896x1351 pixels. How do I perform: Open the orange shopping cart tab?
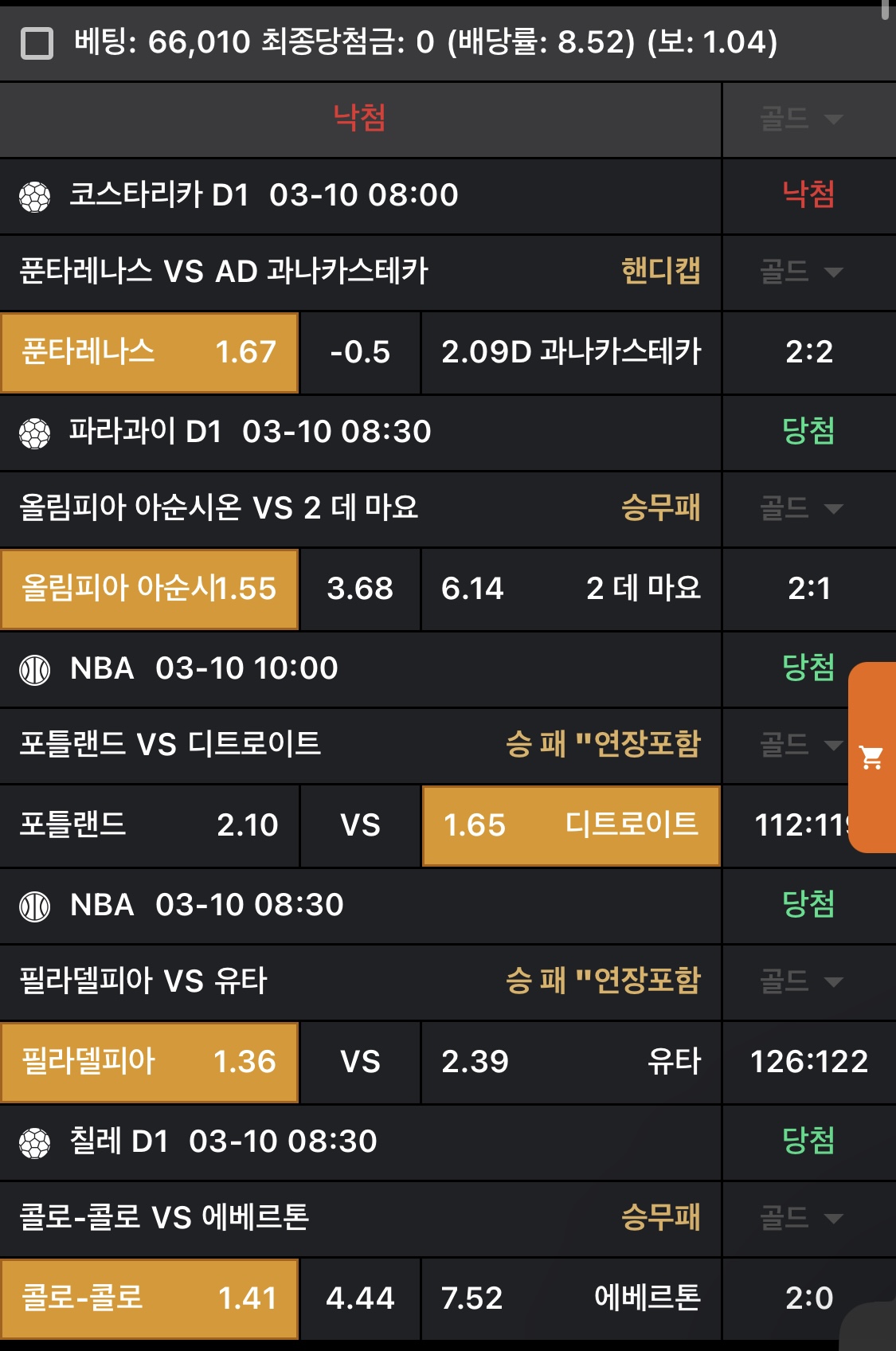tap(872, 758)
